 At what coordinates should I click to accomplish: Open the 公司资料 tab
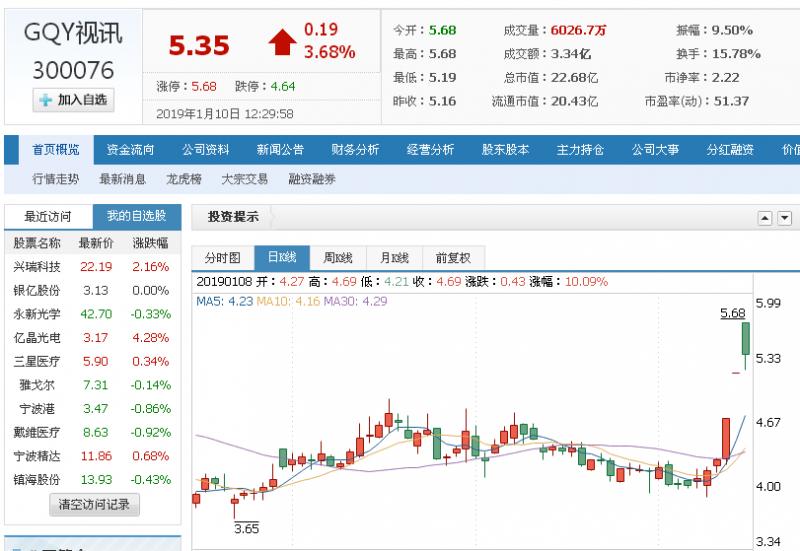pos(206,150)
